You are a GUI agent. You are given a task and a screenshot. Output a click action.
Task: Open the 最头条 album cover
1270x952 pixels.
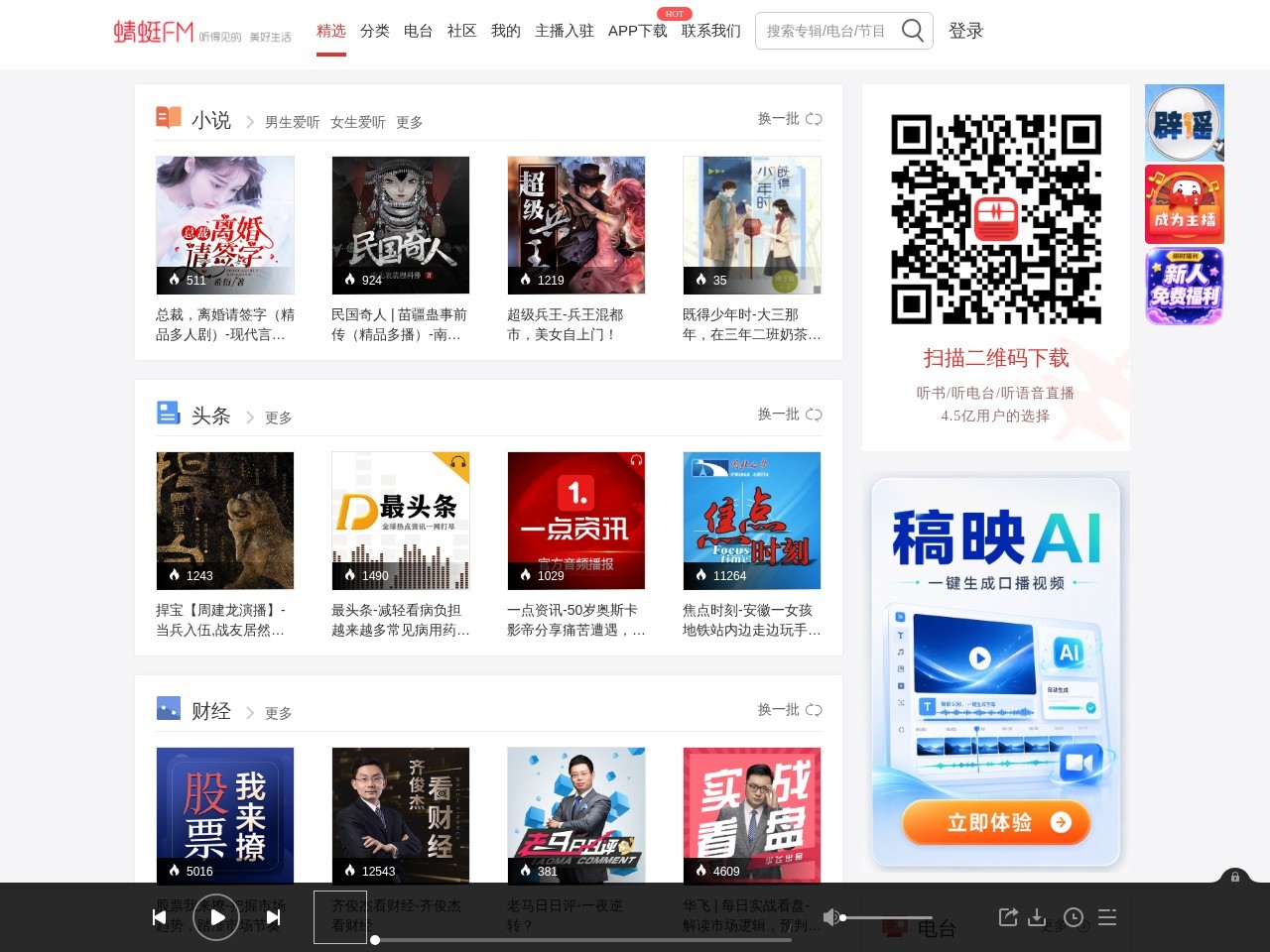click(401, 521)
